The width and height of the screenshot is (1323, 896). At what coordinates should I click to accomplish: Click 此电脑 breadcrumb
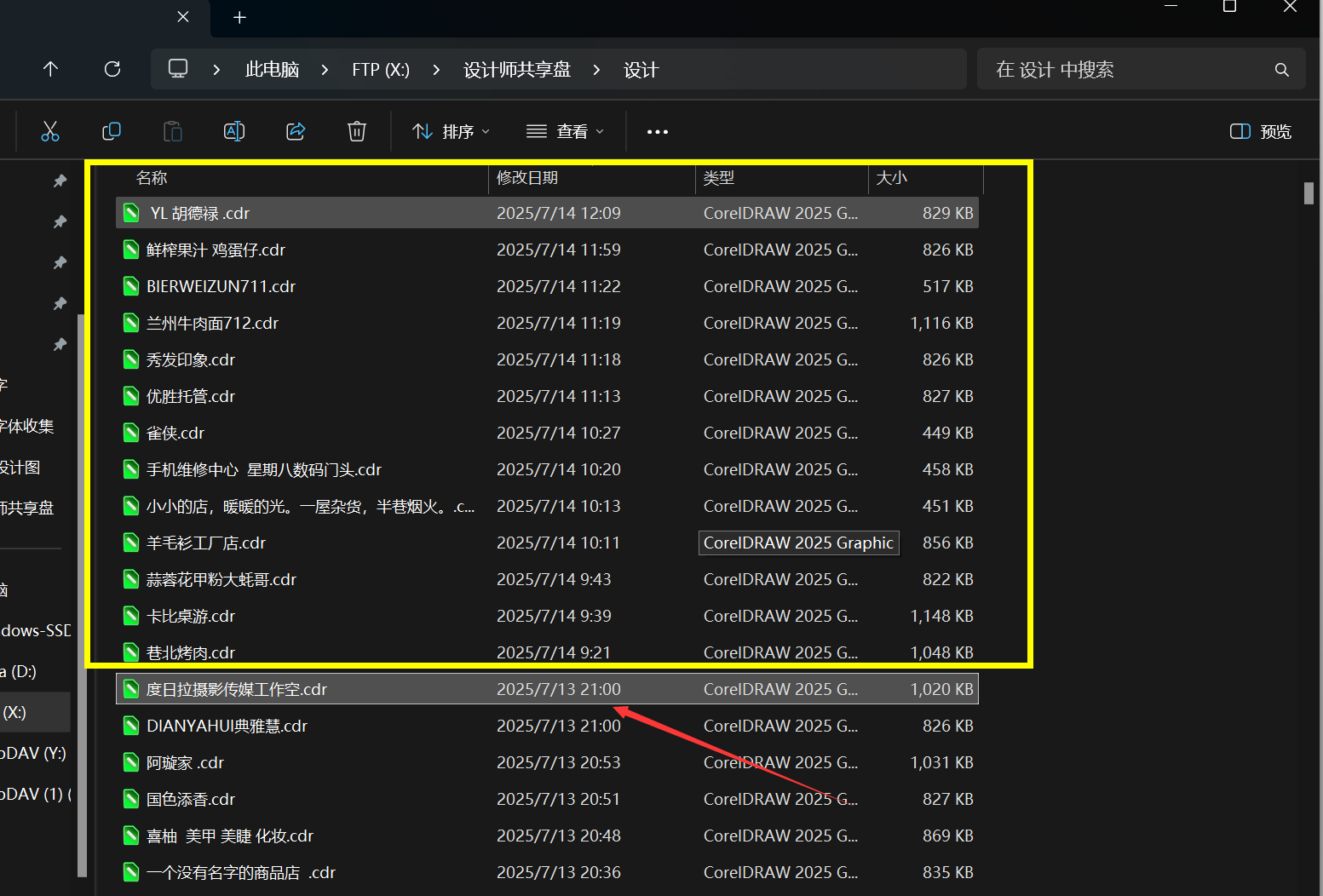pyautogui.click(x=272, y=70)
